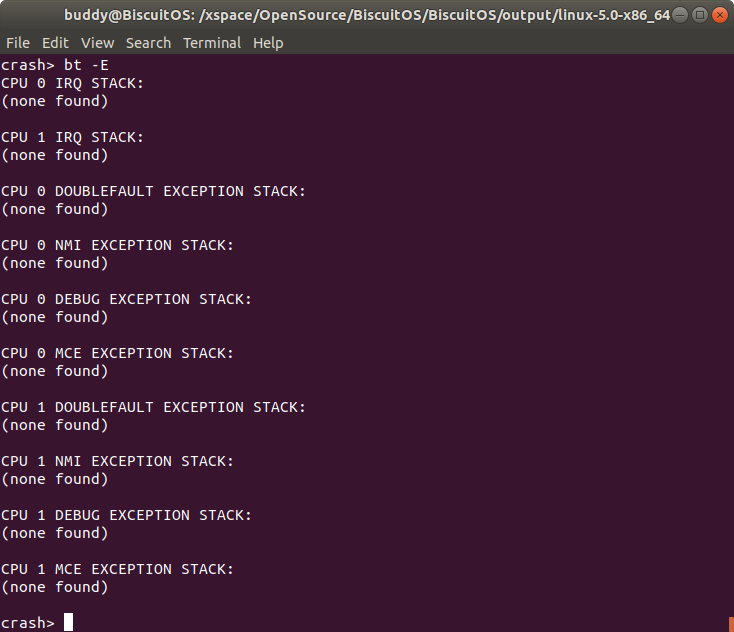Click 'CPU 0 DEBUG EXCEPTION STACK:' text
Image resolution: width=734 pixels, height=632 pixels.
pyautogui.click(x=127, y=299)
